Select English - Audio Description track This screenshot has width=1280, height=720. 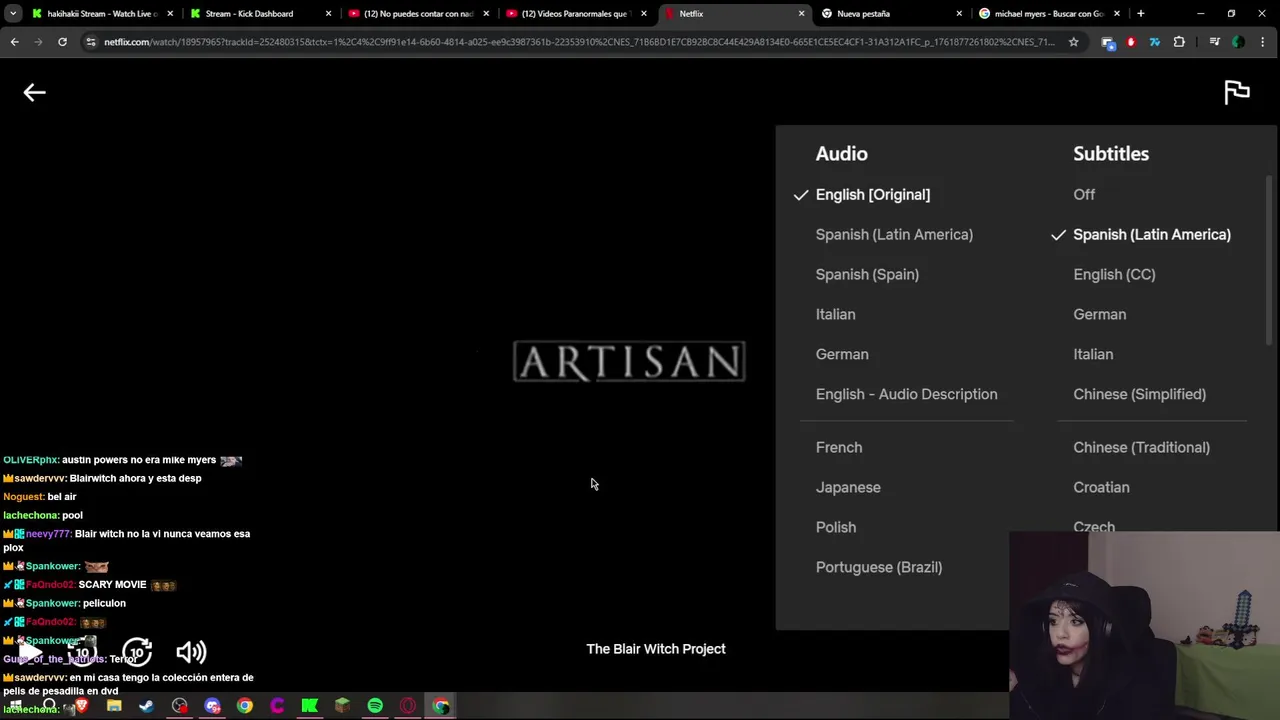pyautogui.click(x=906, y=395)
